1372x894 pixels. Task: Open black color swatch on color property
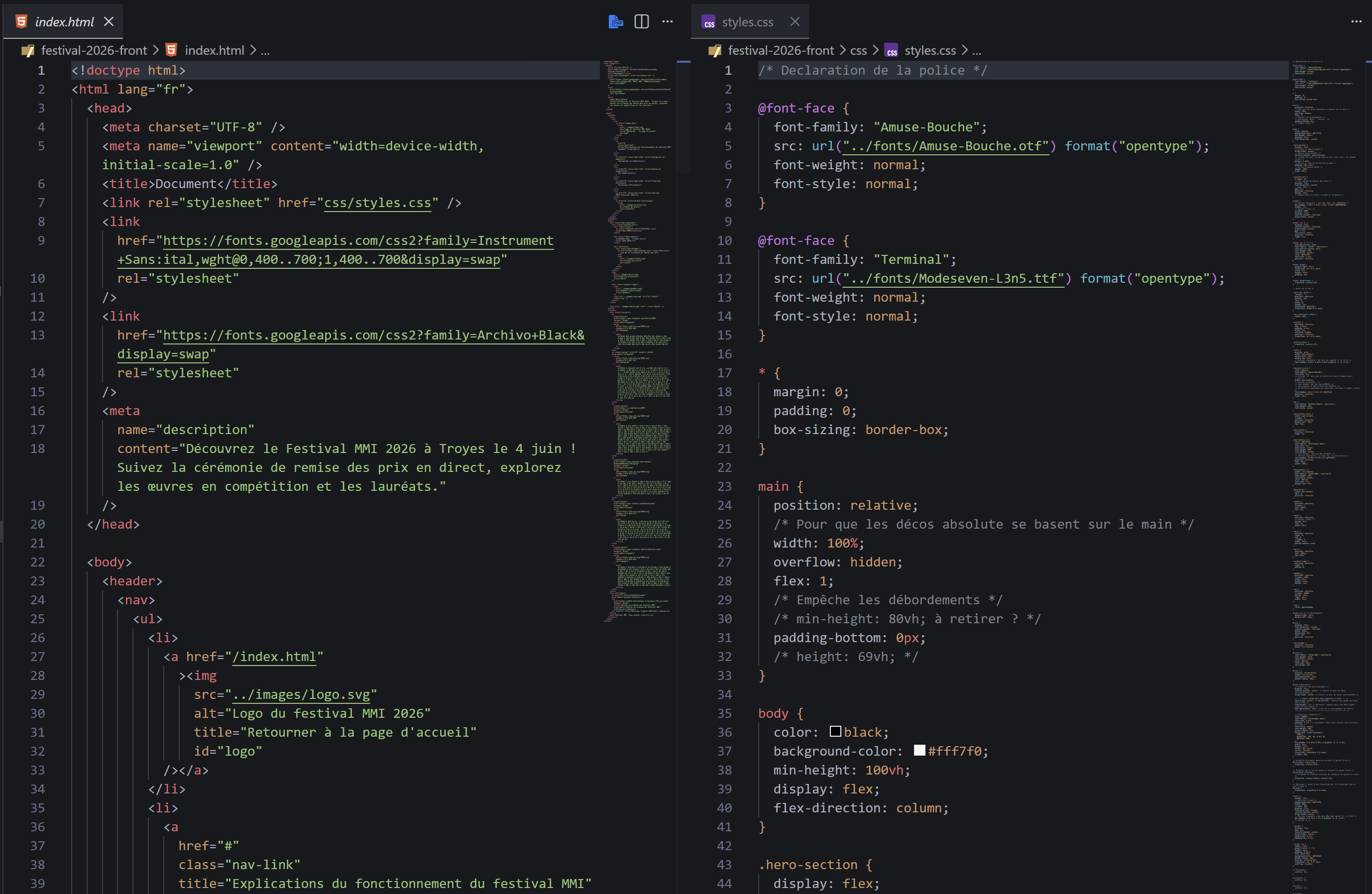click(835, 731)
